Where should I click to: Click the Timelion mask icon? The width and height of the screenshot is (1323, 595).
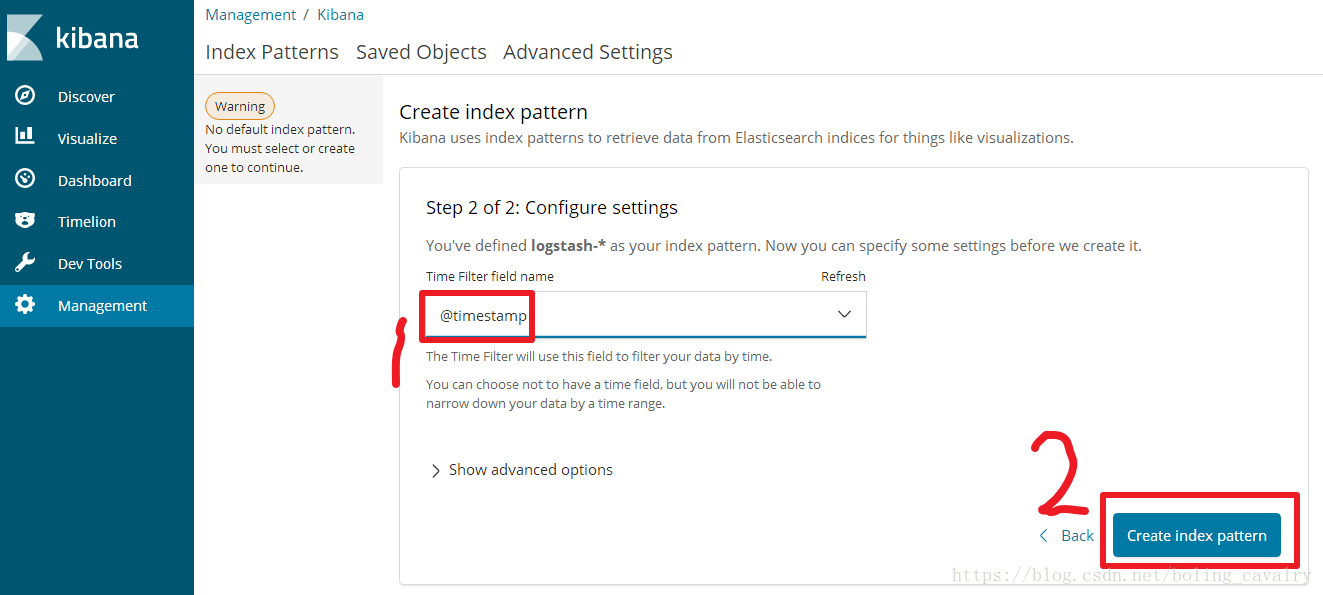pos(25,221)
